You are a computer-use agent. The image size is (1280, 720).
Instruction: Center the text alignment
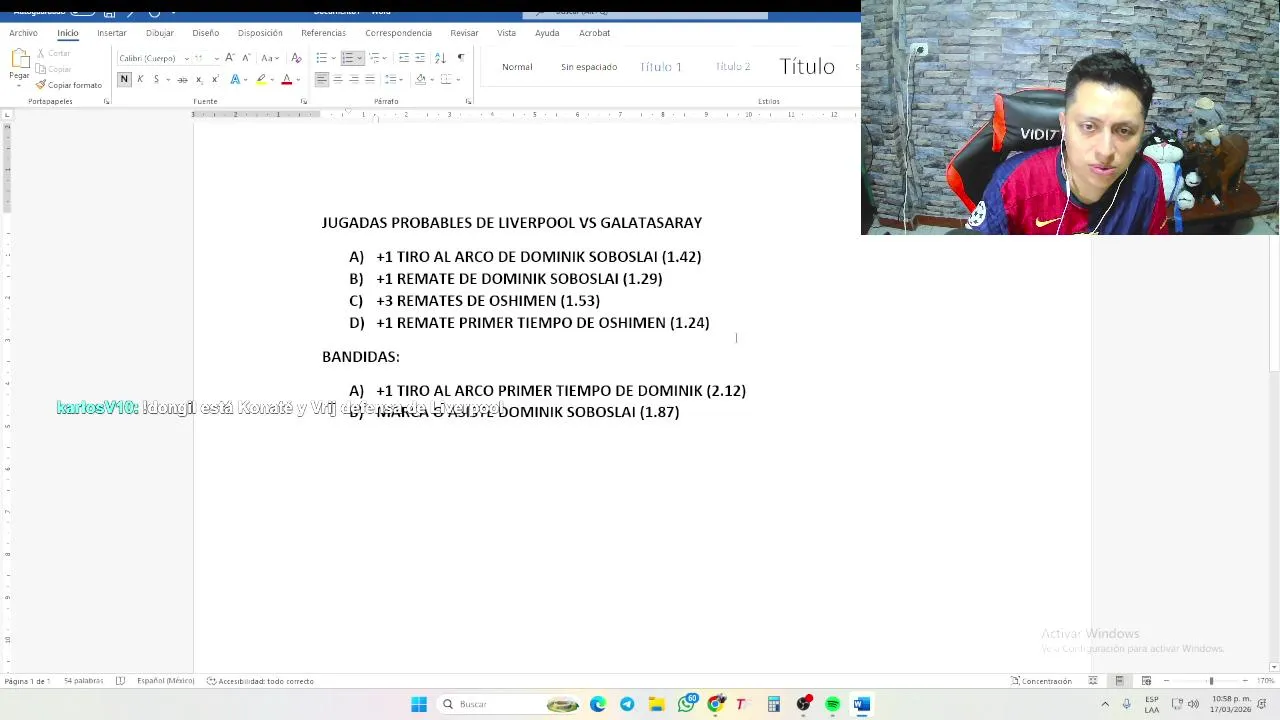[338, 79]
